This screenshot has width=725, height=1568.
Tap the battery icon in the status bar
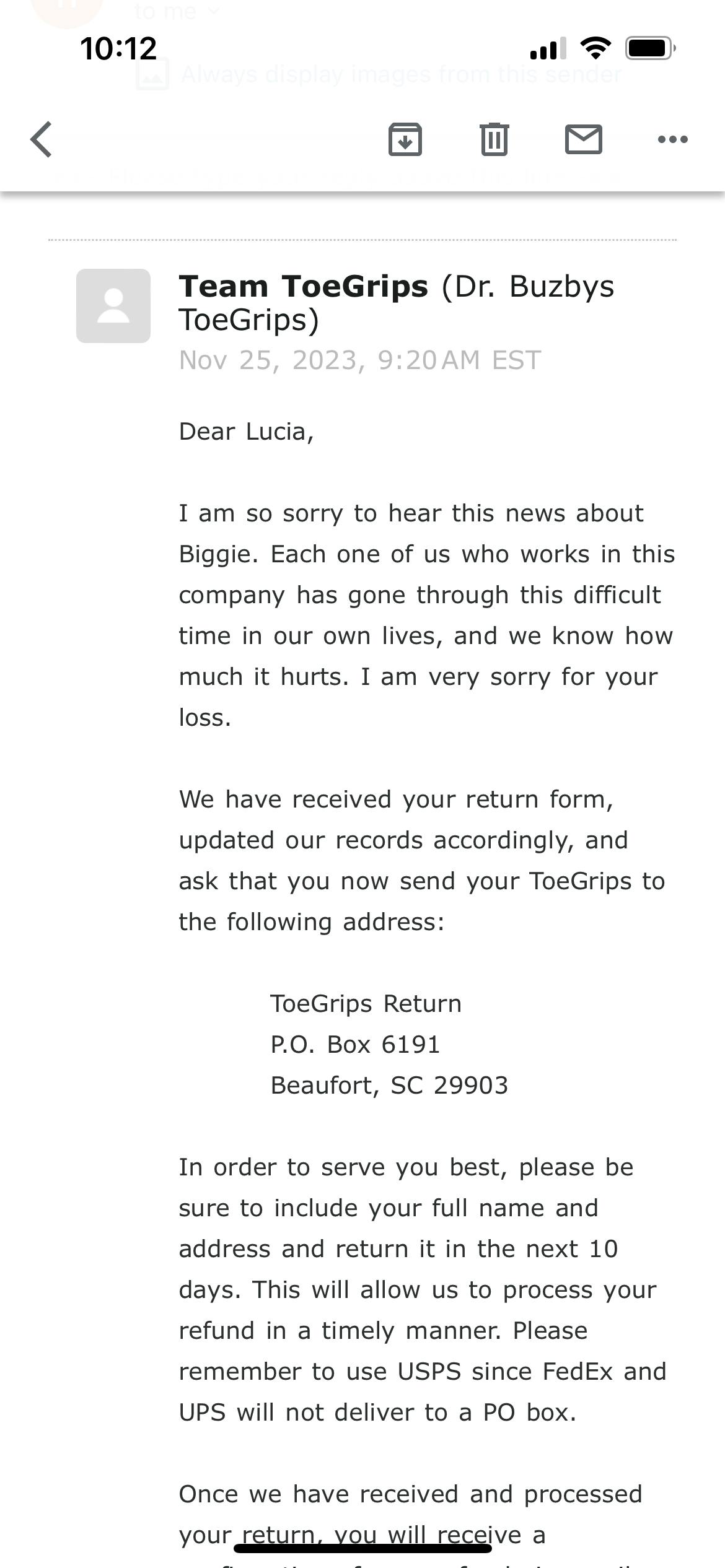point(649,48)
